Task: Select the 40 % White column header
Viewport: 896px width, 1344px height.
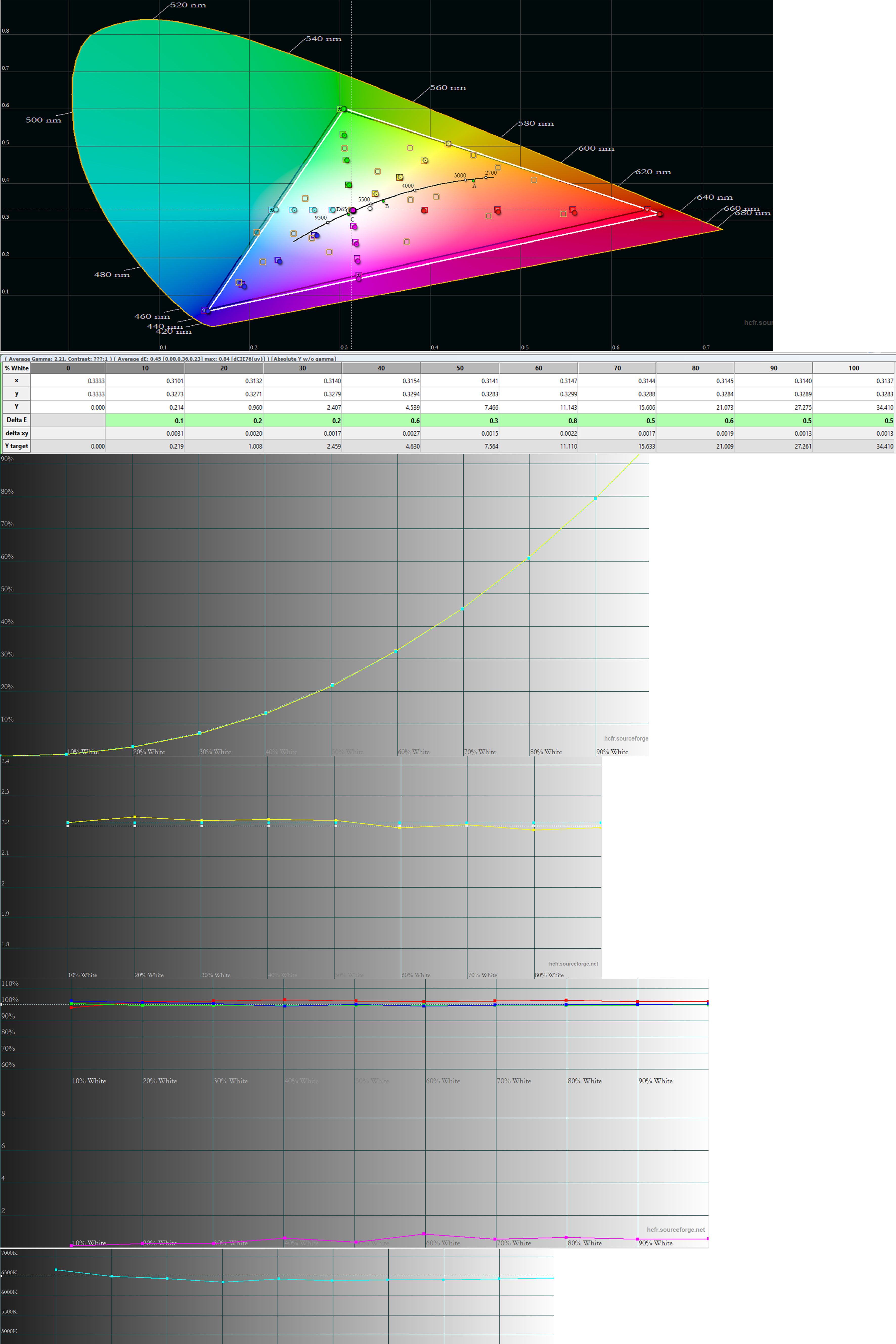Action: 381,368
